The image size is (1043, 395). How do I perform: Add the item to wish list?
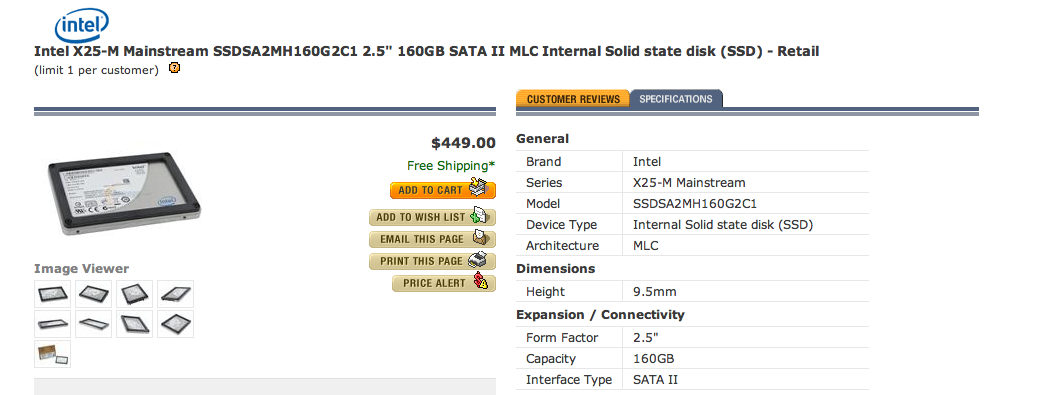click(x=432, y=217)
